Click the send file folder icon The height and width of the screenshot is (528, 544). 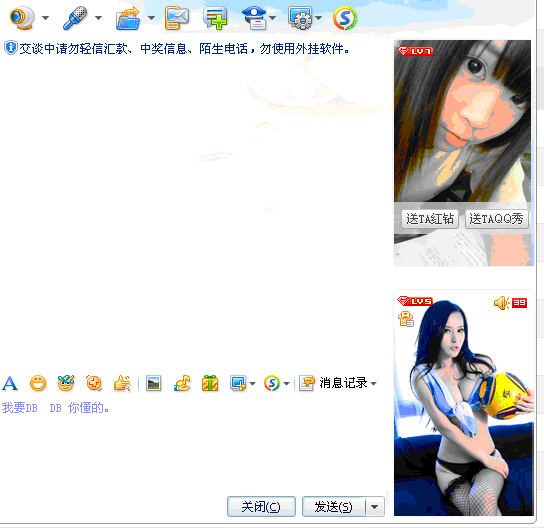128,18
